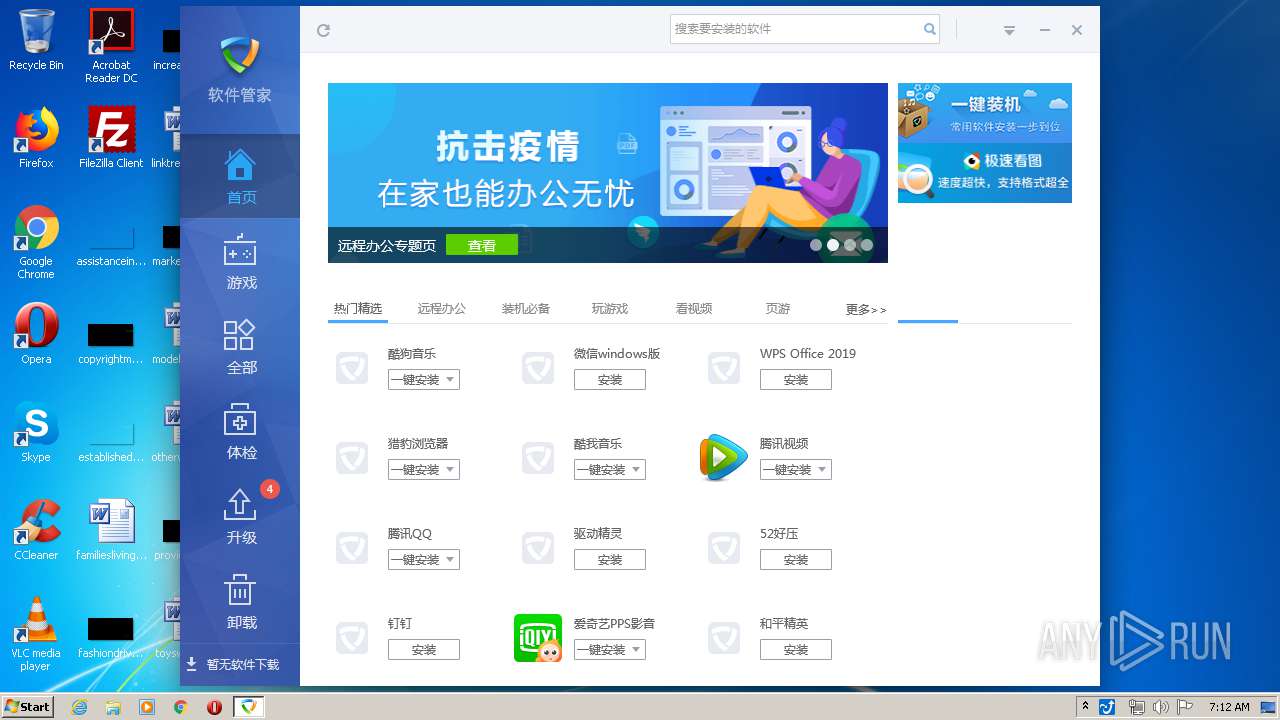Open the 升级 upgrade section

pos(240,517)
